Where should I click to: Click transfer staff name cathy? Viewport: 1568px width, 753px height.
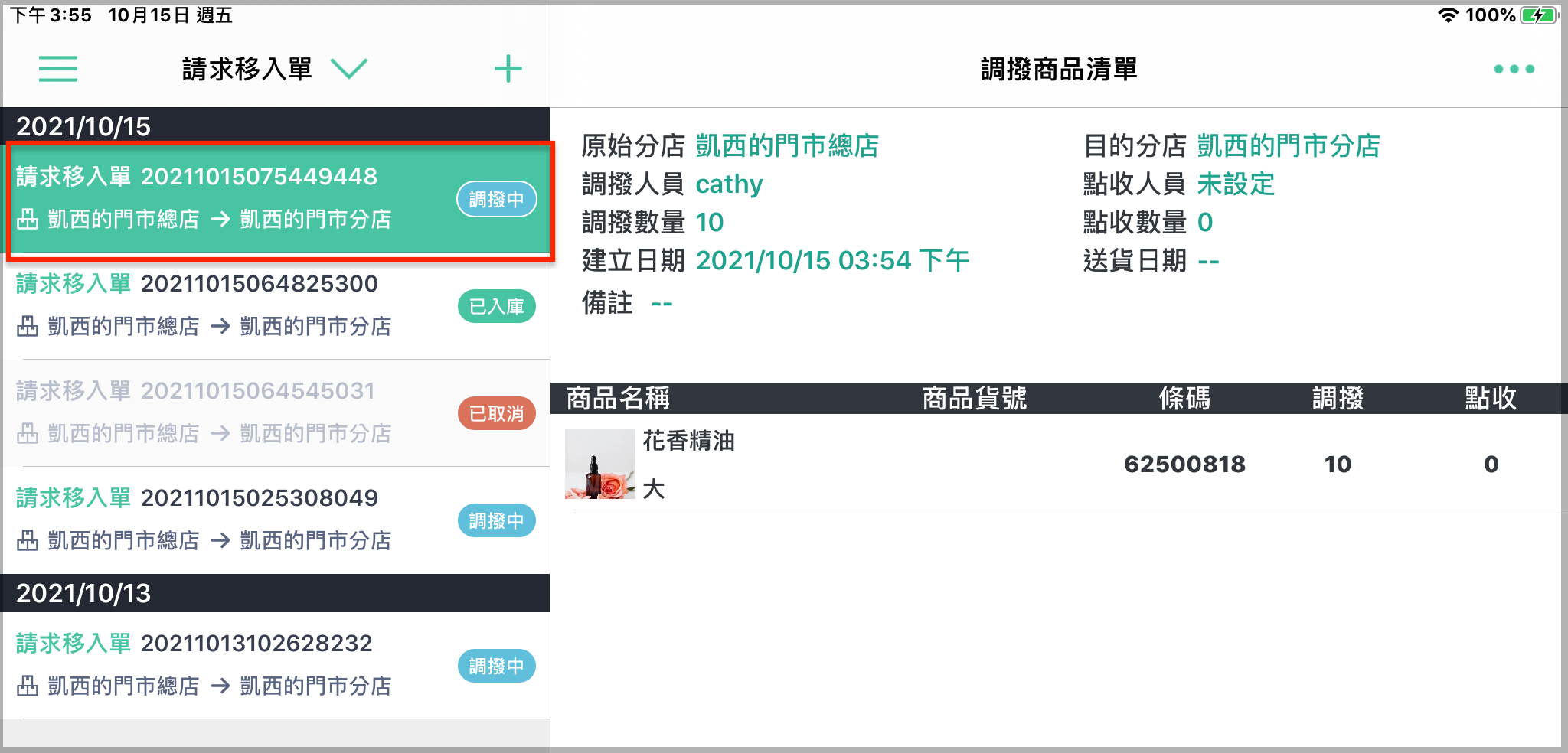729,184
